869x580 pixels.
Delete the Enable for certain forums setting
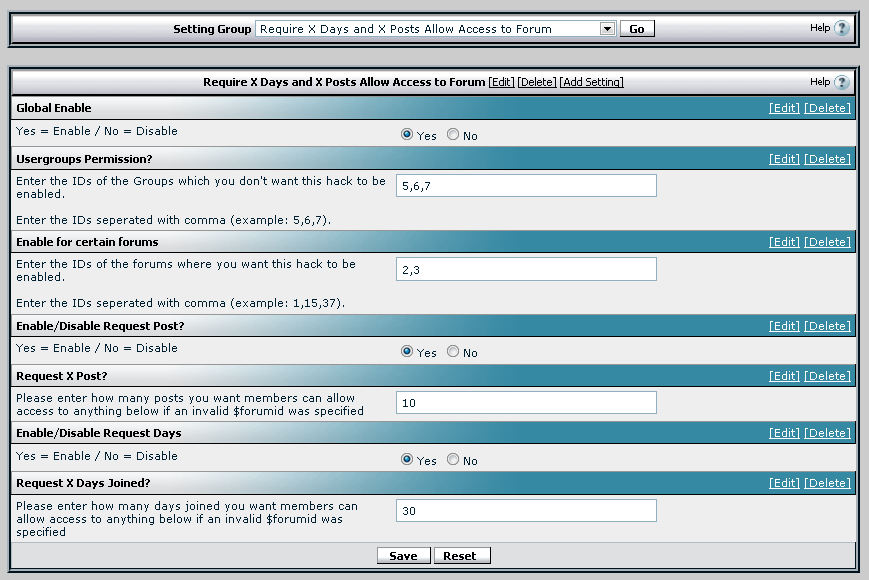point(827,242)
